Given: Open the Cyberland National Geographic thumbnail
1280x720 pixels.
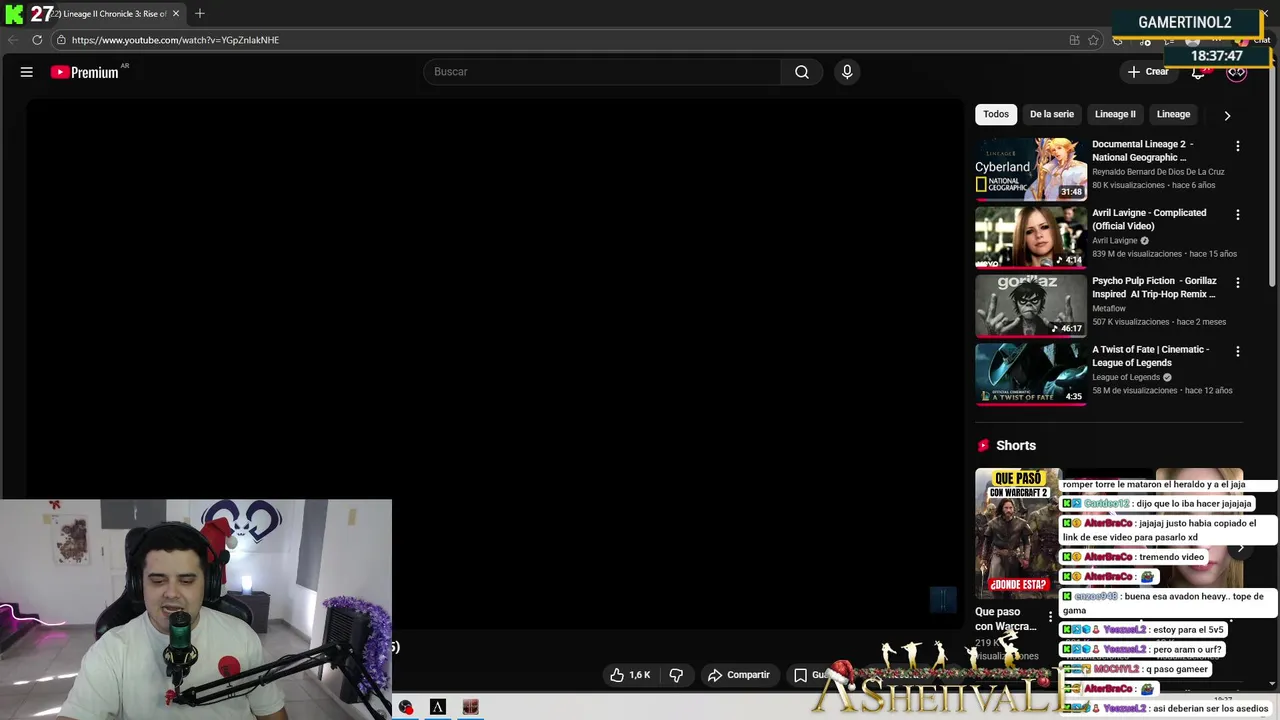Looking at the screenshot, I should click(x=1031, y=169).
